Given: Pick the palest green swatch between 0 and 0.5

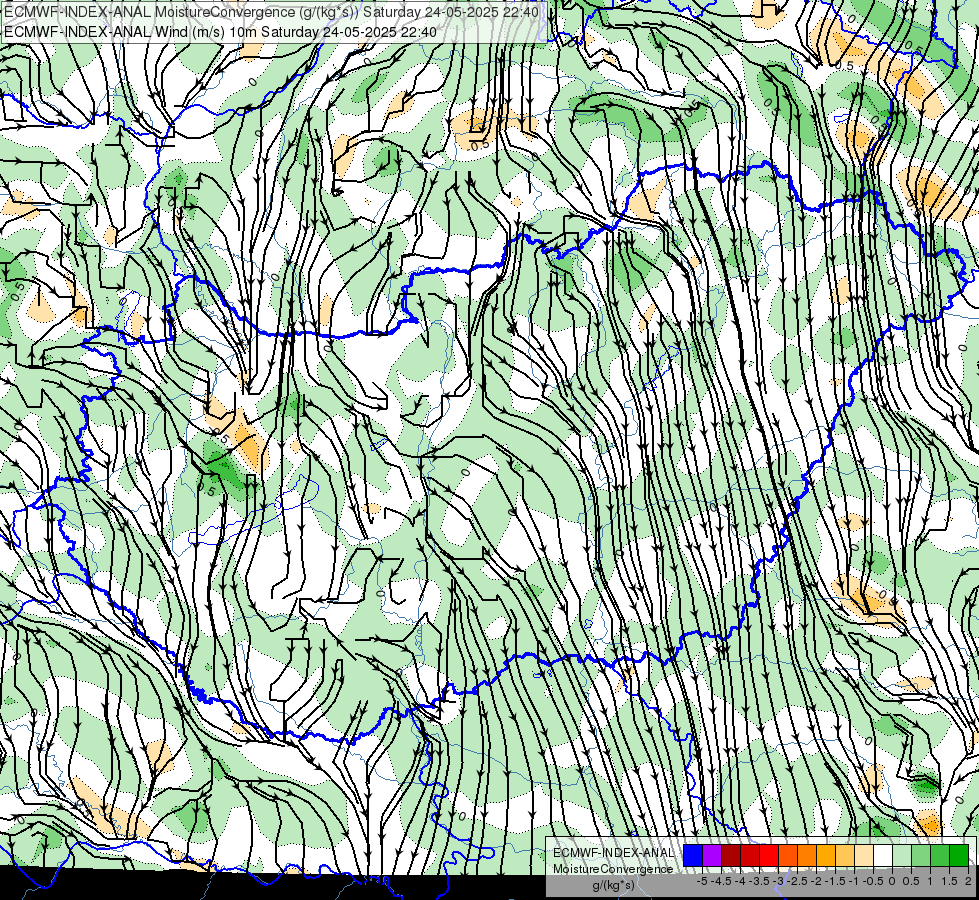Looking at the screenshot, I should pyautogui.click(x=902, y=856).
